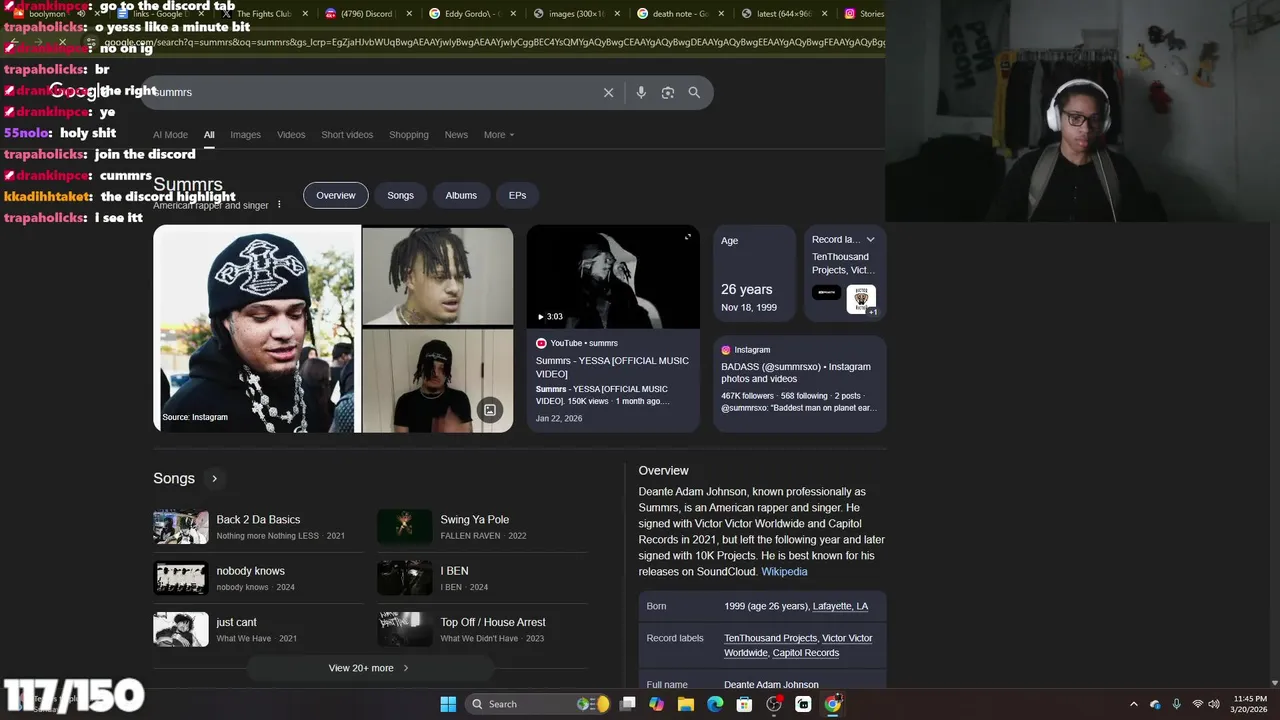Click in the Google search input field
Image resolution: width=1280 pixels, height=720 pixels.
click(375, 92)
